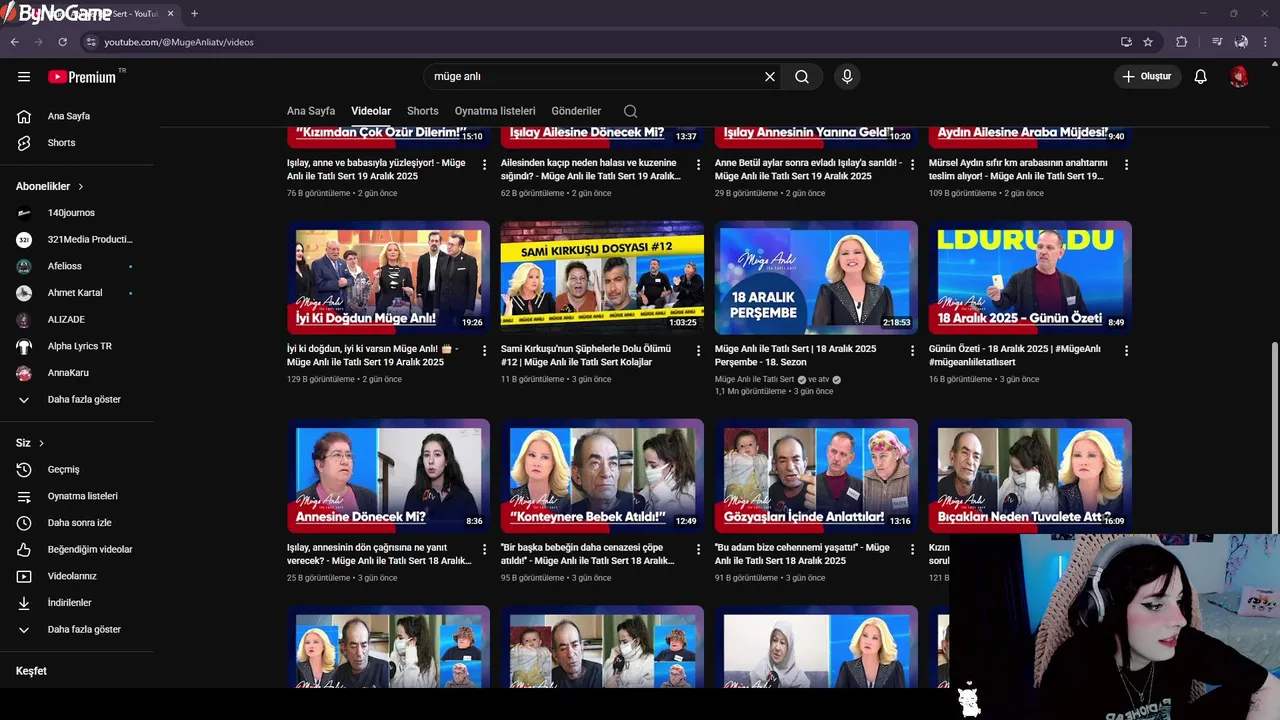The image size is (1280, 720).
Task: Click the Oluştur create button
Action: (1148, 76)
